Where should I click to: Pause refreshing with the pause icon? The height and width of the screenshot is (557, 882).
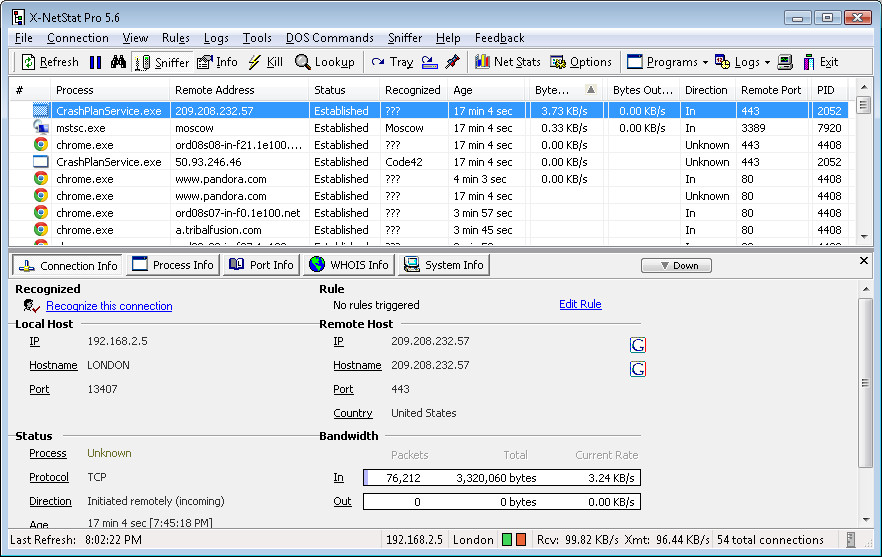pos(95,62)
